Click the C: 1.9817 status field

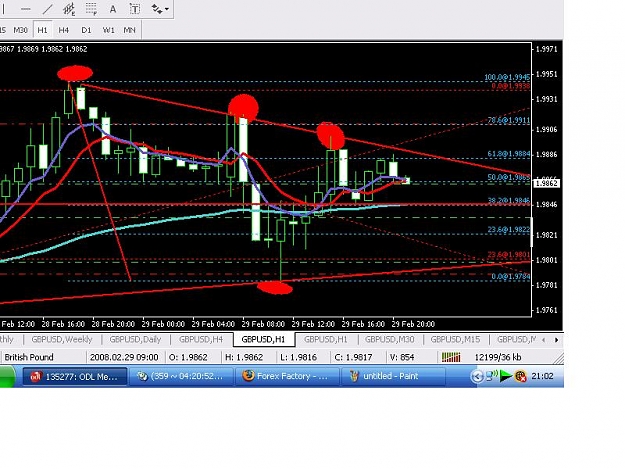[x=353, y=357]
